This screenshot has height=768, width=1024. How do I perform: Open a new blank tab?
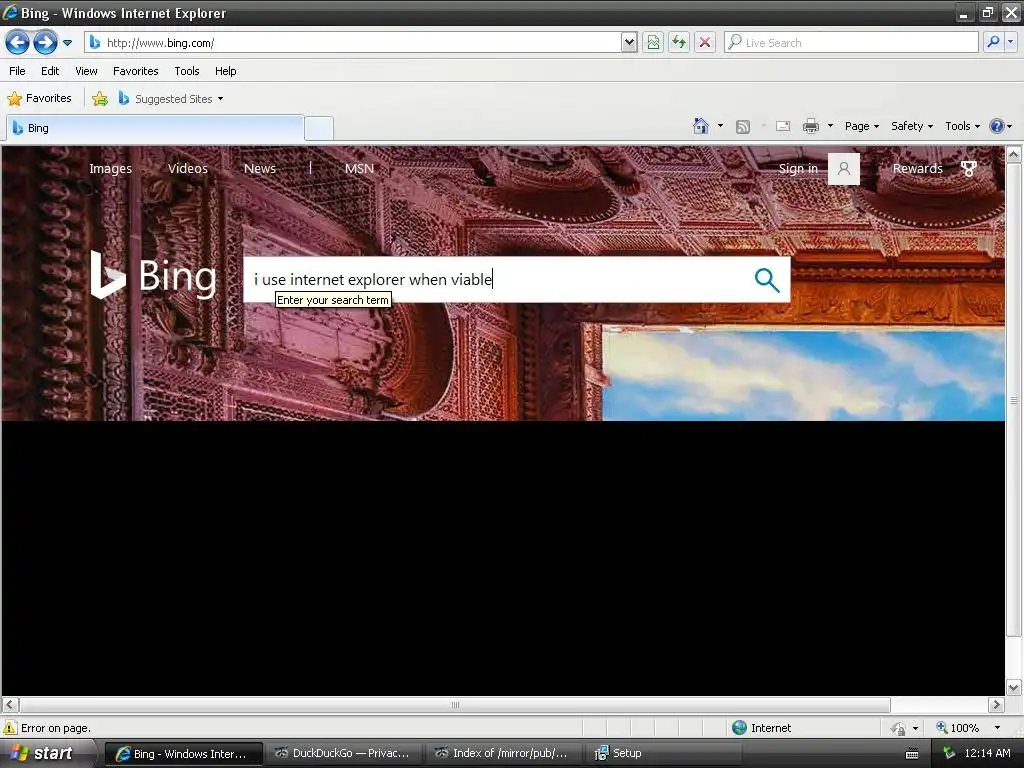[x=319, y=128]
